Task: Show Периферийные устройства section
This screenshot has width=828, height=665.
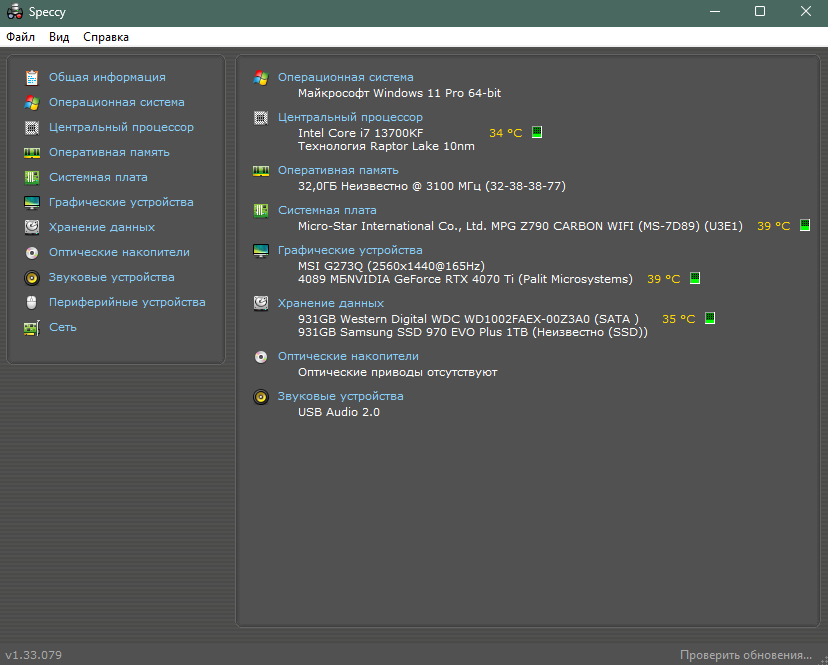Action: click(127, 302)
